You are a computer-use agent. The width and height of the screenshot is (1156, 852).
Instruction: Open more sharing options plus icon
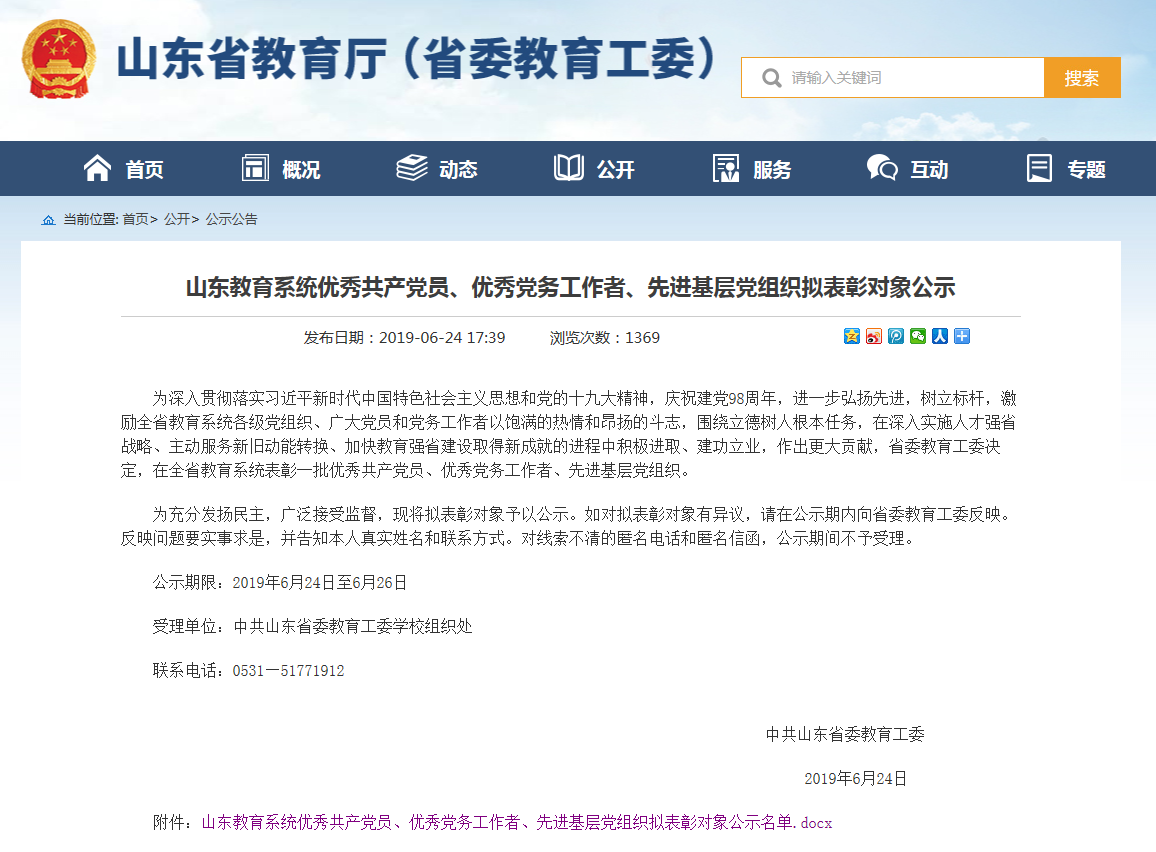962,336
